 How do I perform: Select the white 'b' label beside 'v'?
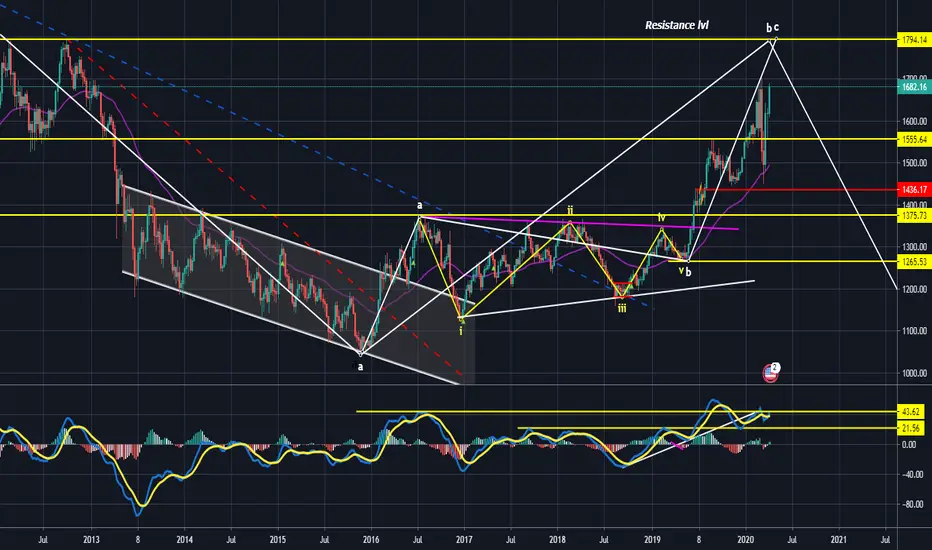tap(688, 272)
